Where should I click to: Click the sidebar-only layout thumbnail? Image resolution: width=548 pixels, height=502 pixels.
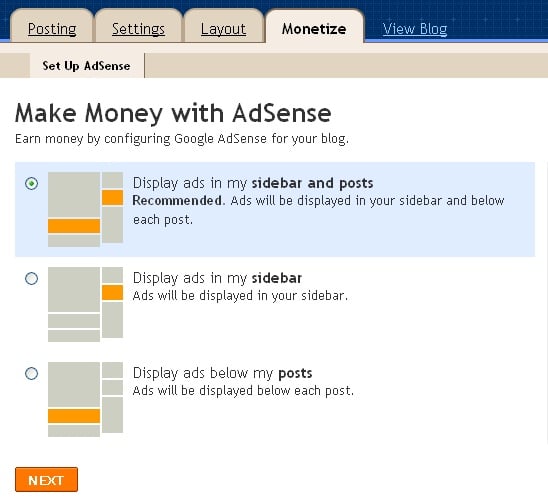[85, 304]
